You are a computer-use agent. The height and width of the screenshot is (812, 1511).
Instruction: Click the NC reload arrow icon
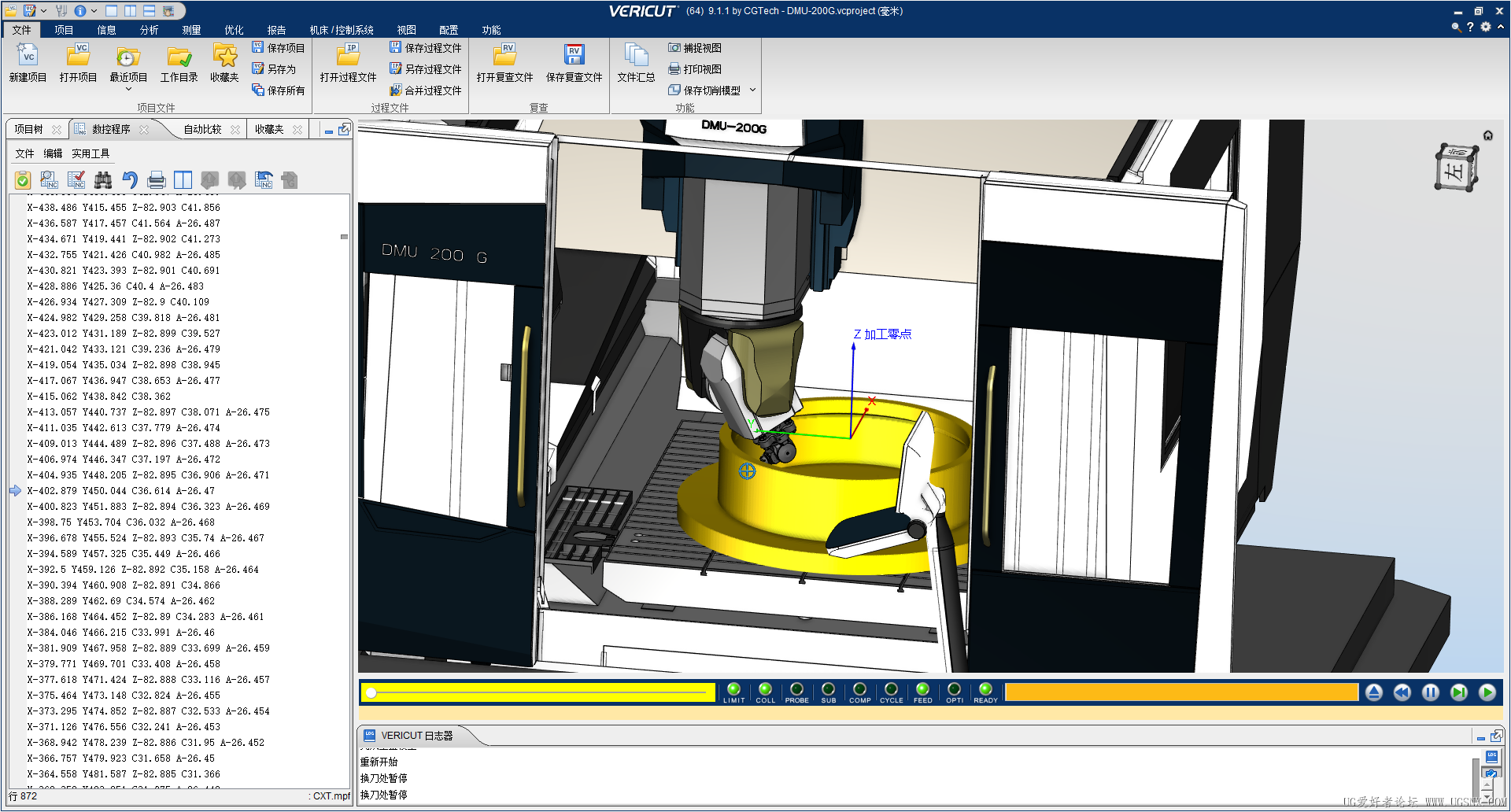[x=264, y=180]
